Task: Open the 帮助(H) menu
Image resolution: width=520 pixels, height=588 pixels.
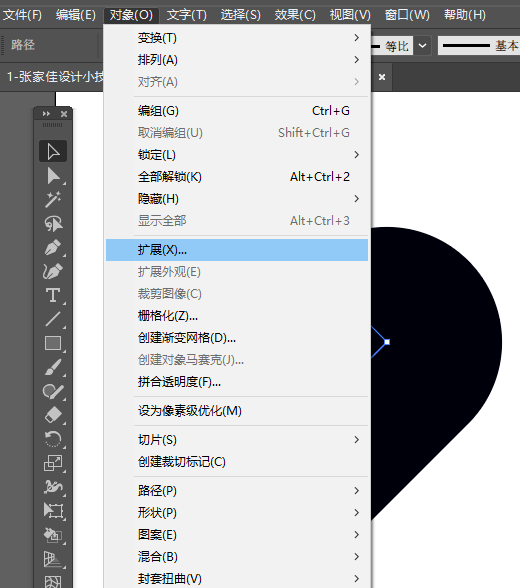Action: coord(465,15)
